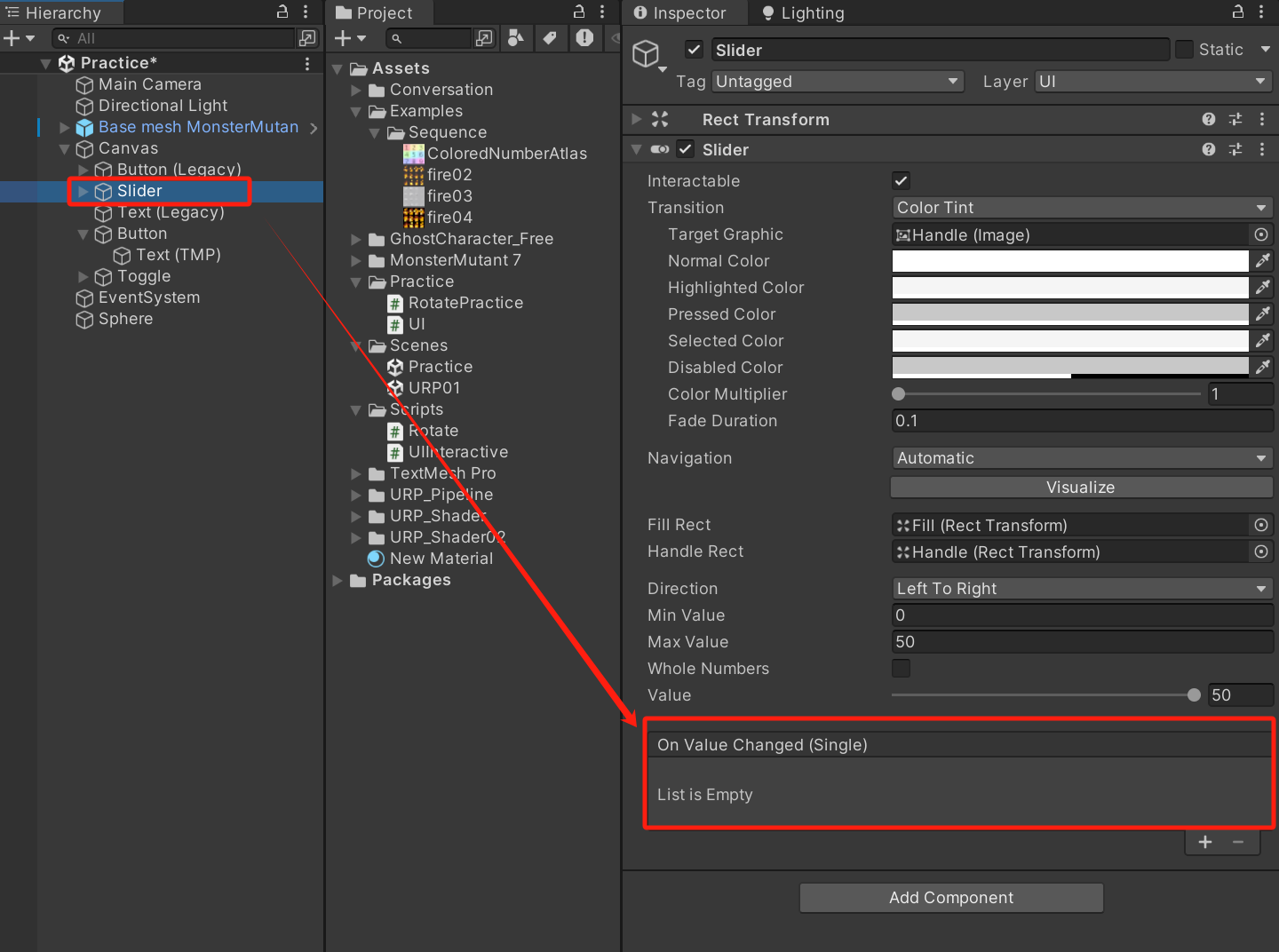The width and height of the screenshot is (1279, 952).
Task: Click the Hierarchy search field
Action: (x=173, y=38)
